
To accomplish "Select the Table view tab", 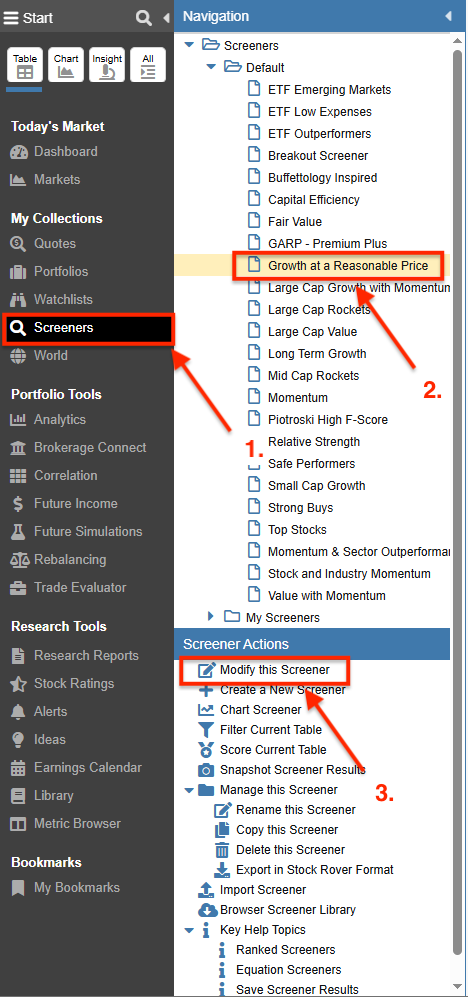I will (25, 65).
